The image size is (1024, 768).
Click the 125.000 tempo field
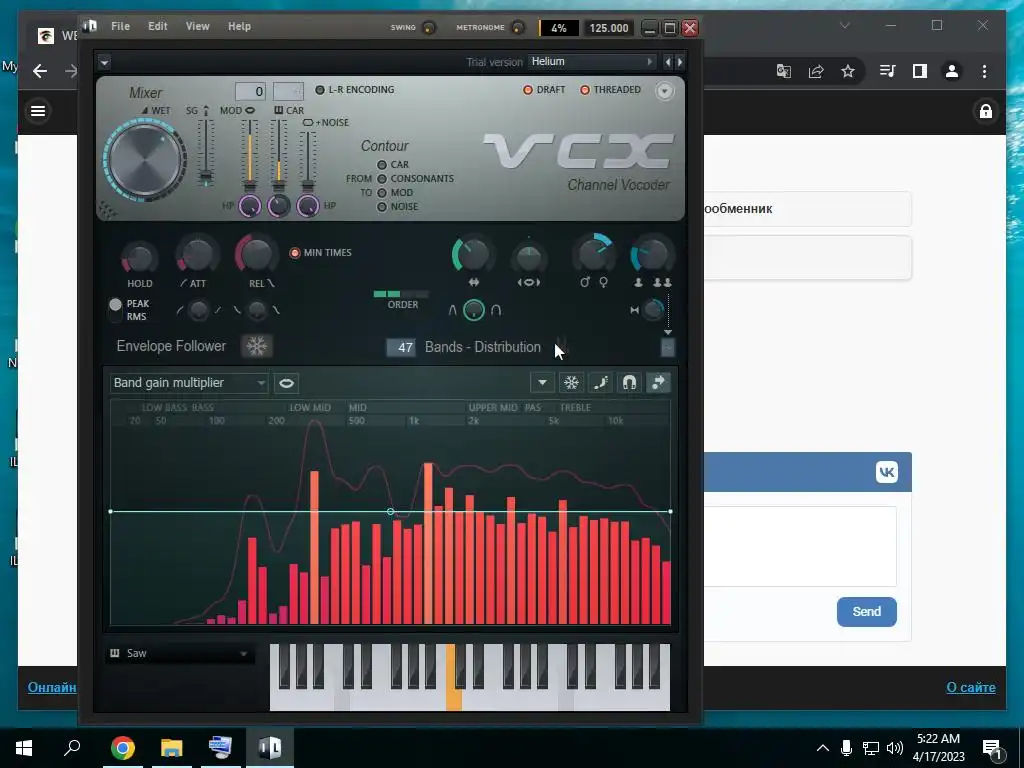tap(608, 28)
